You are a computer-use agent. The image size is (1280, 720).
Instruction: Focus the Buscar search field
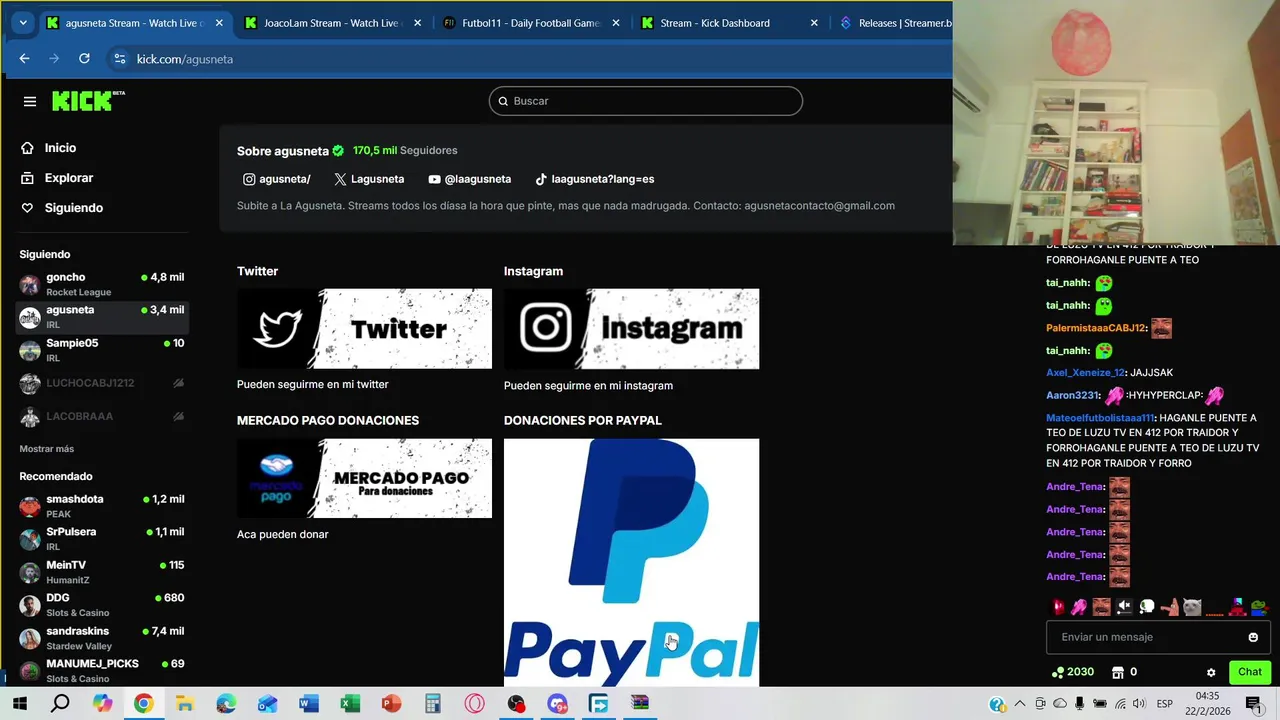(645, 101)
